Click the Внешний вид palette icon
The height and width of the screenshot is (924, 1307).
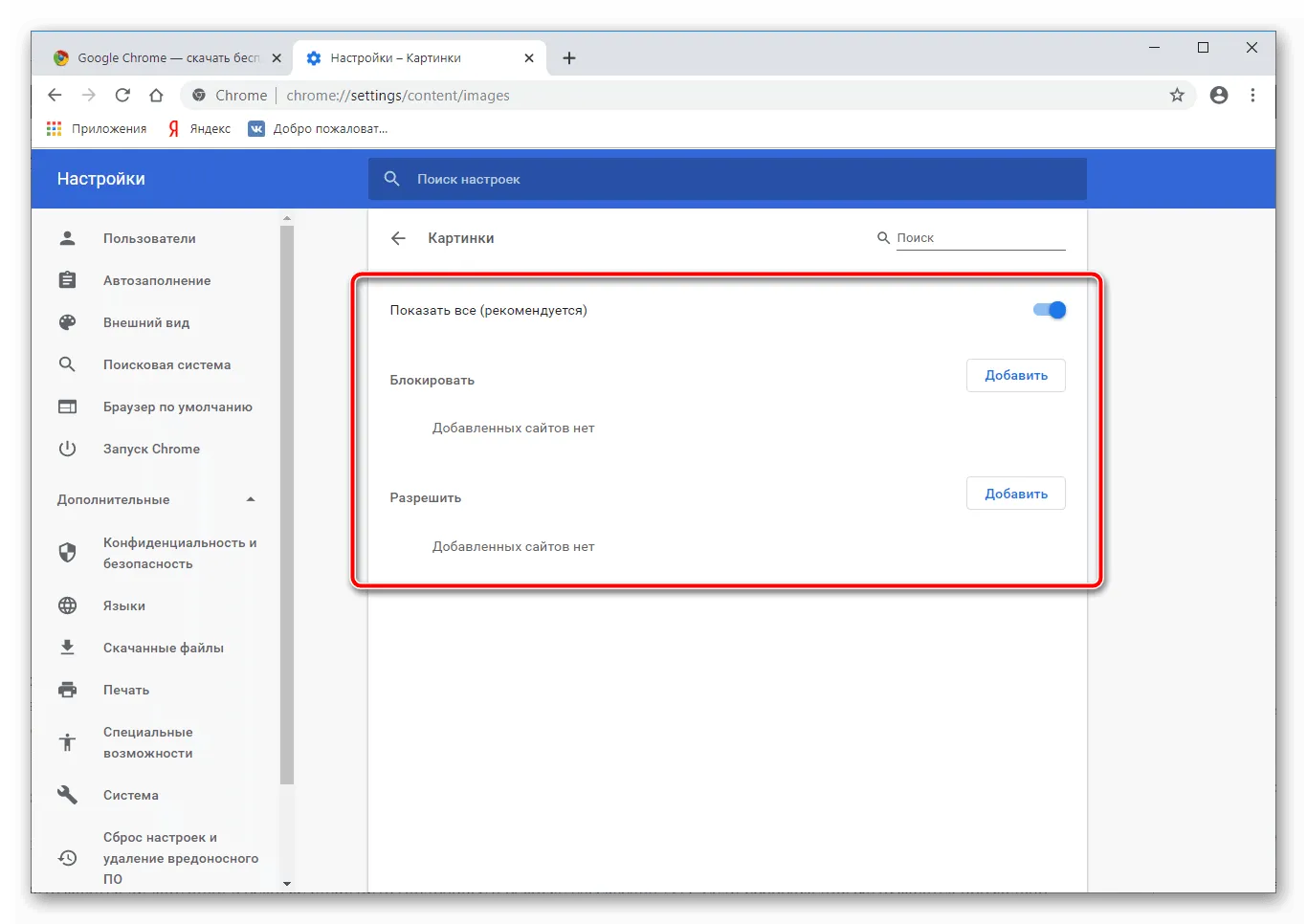point(67,322)
